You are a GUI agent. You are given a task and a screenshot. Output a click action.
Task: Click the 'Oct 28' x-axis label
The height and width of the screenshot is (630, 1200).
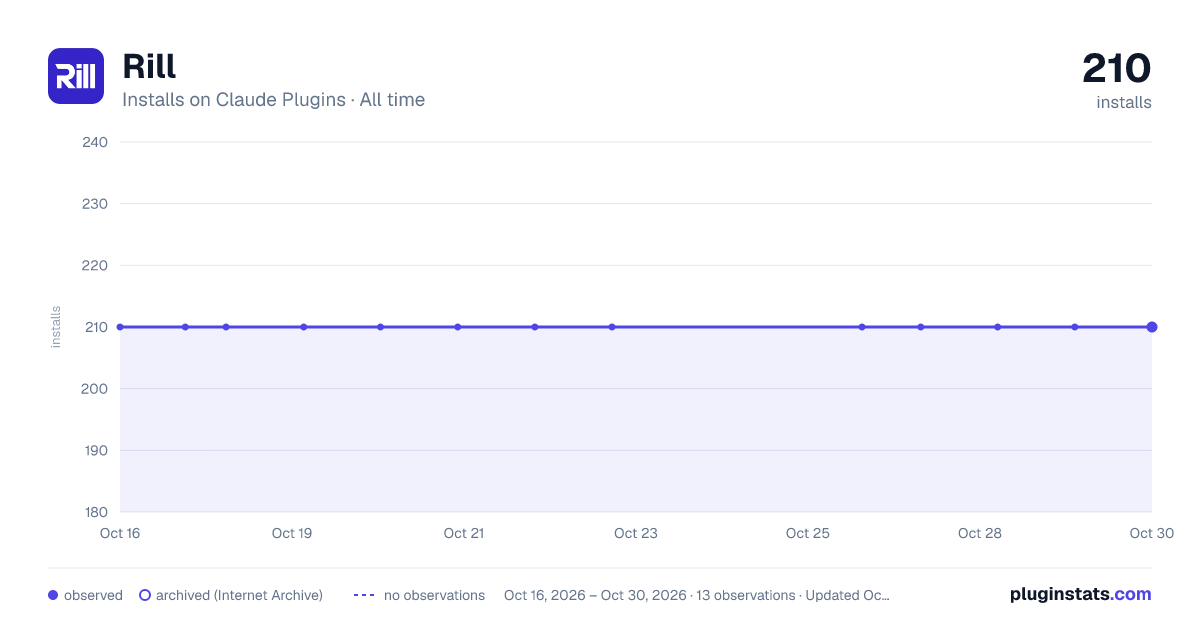point(980,533)
